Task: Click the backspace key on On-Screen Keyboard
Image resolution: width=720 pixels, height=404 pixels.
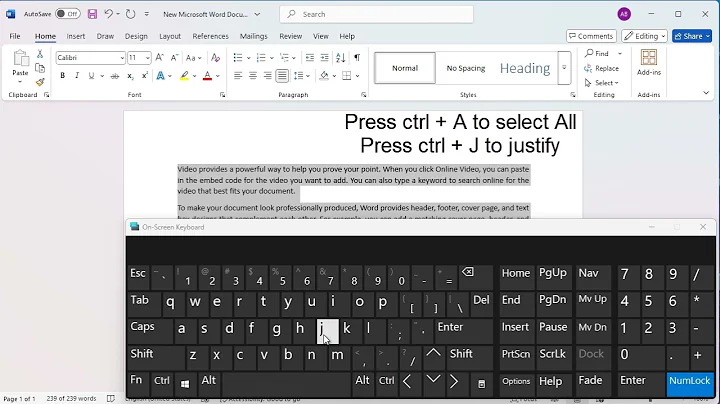Action: click(476, 276)
